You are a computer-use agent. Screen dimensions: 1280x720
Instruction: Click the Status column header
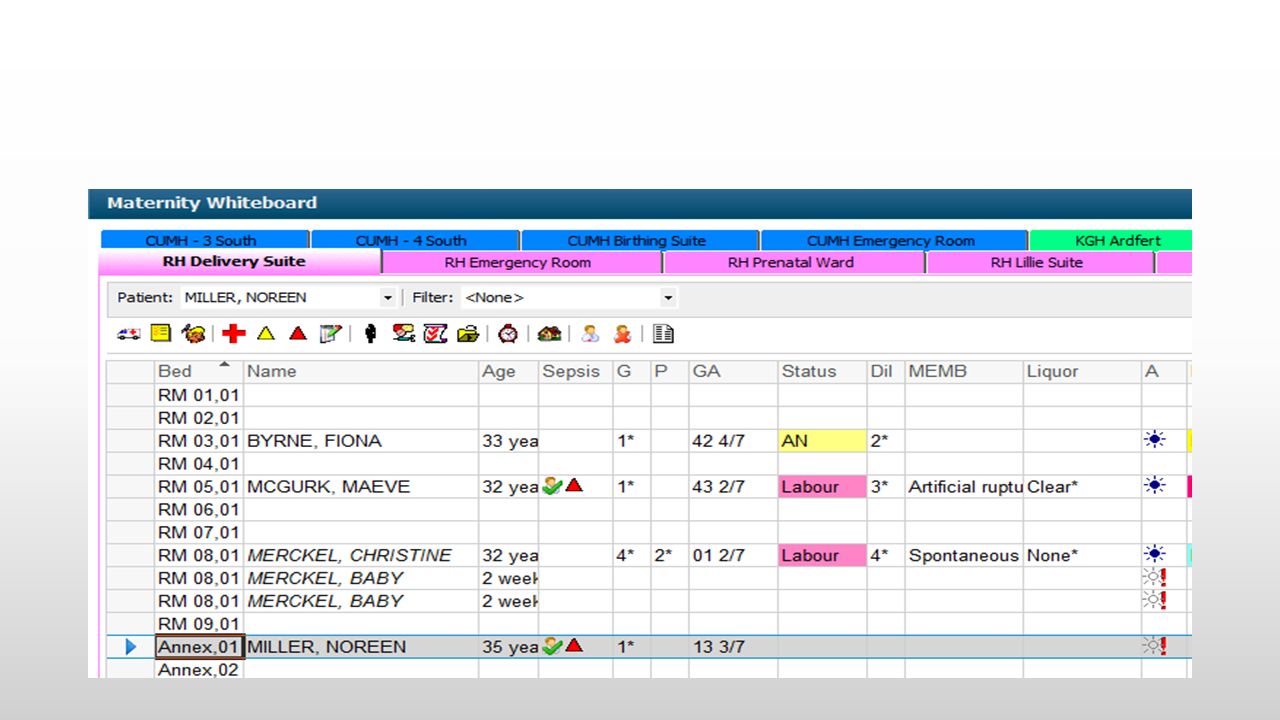[822, 371]
